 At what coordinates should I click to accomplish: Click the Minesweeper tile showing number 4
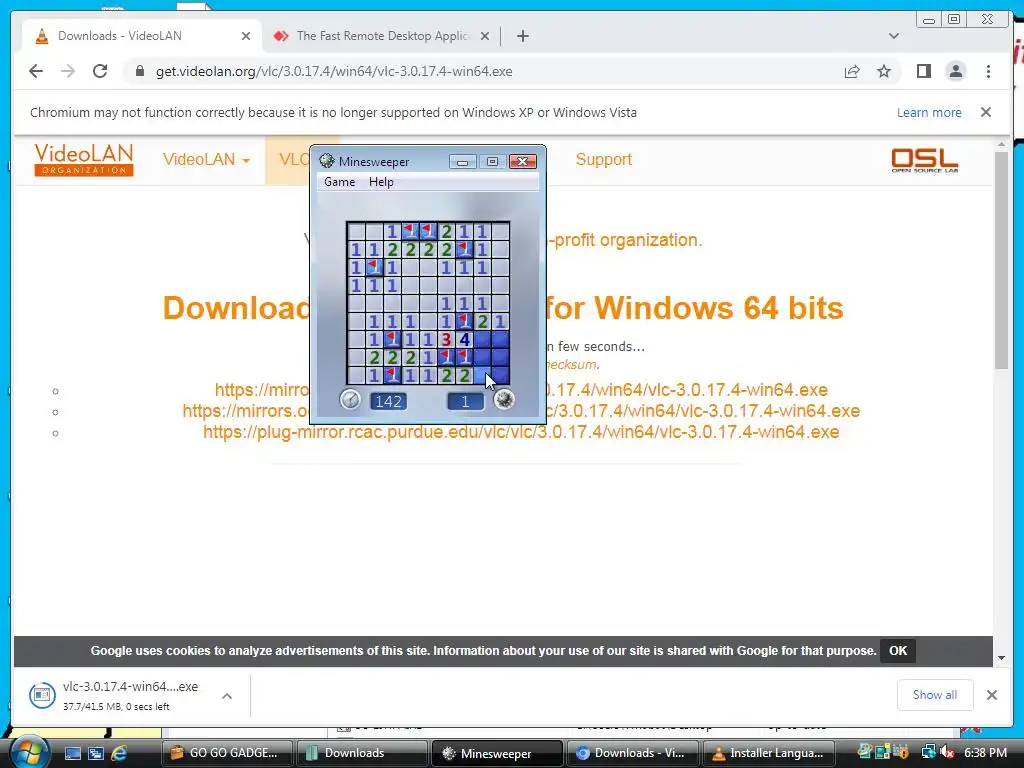click(x=464, y=339)
